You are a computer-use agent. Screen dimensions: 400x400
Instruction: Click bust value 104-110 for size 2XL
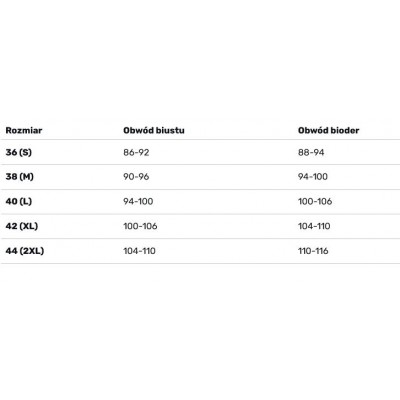[x=139, y=251]
